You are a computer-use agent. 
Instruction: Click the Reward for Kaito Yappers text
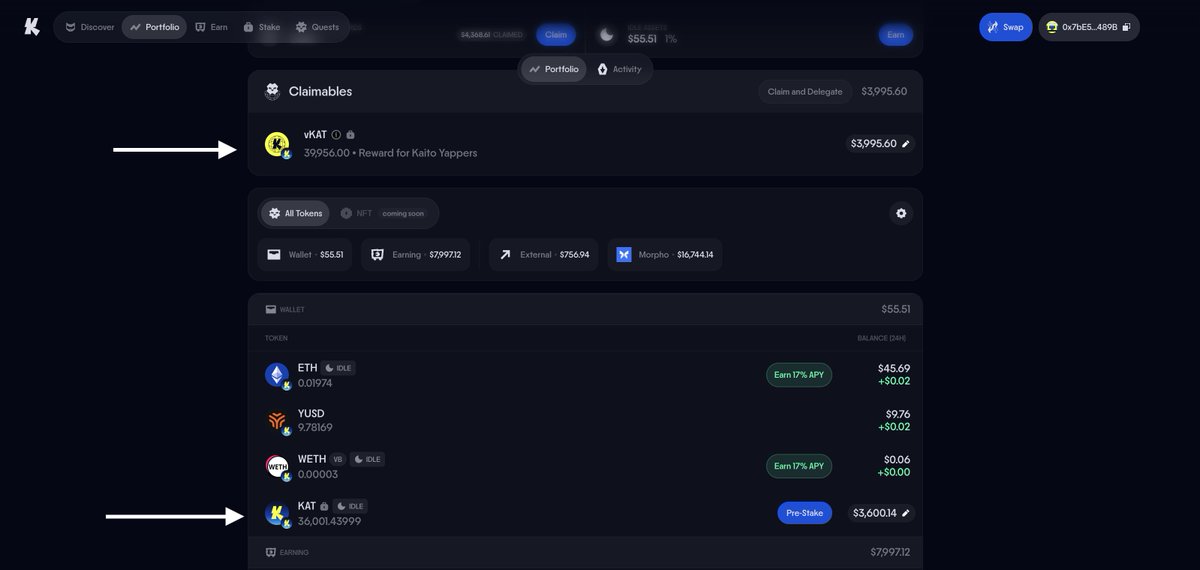[x=418, y=153]
